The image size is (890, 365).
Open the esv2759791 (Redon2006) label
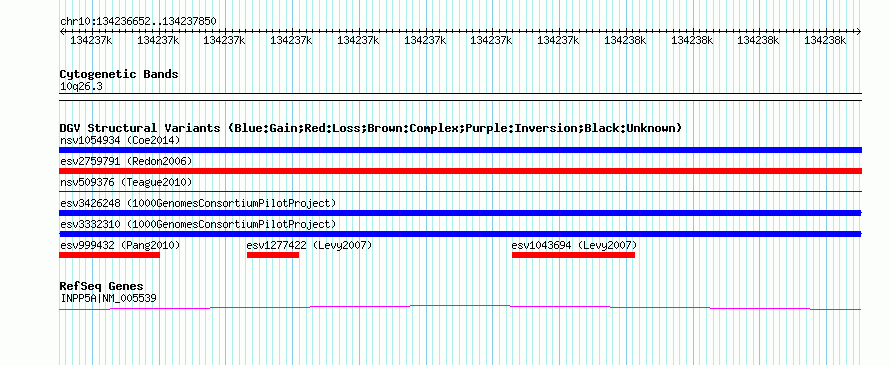coord(126,161)
